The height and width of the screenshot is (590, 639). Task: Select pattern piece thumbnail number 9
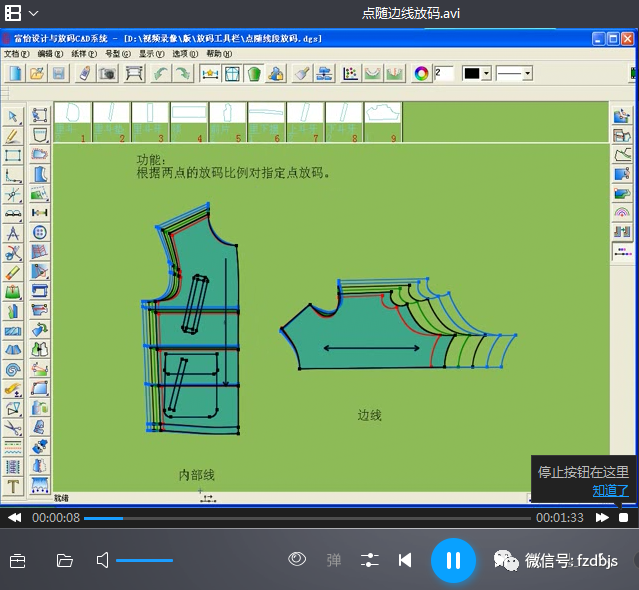click(383, 122)
